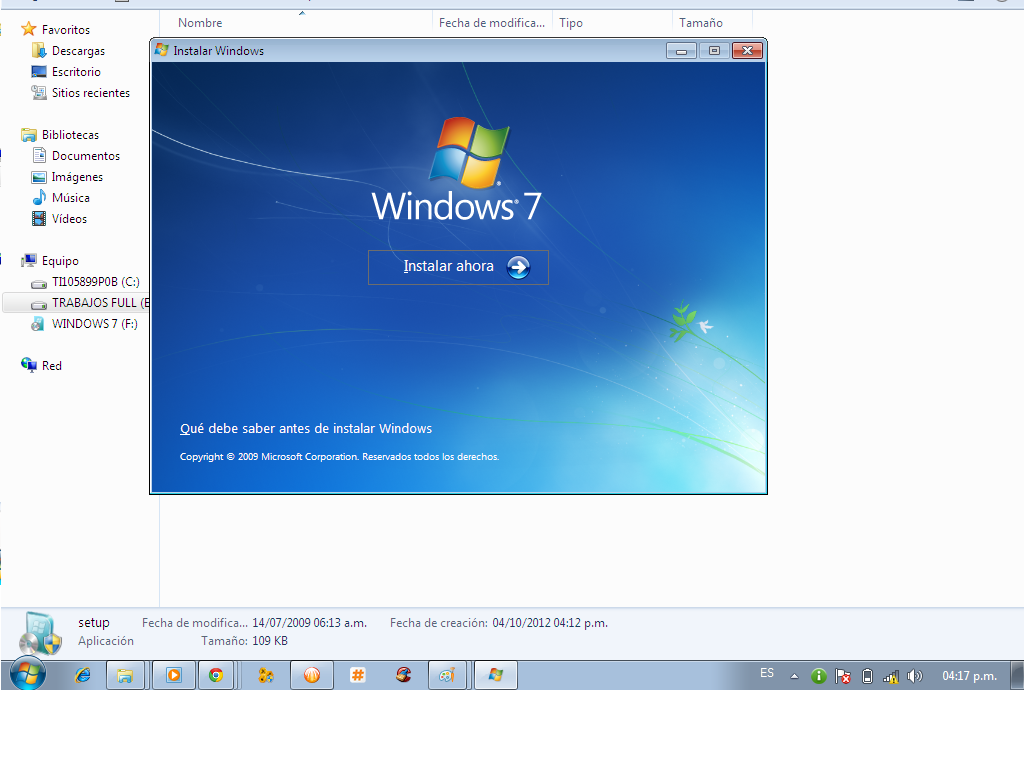Image resolution: width=1024 pixels, height=768 pixels.
Task: Click the Documentos page icon
Action: click(x=39, y=155)
